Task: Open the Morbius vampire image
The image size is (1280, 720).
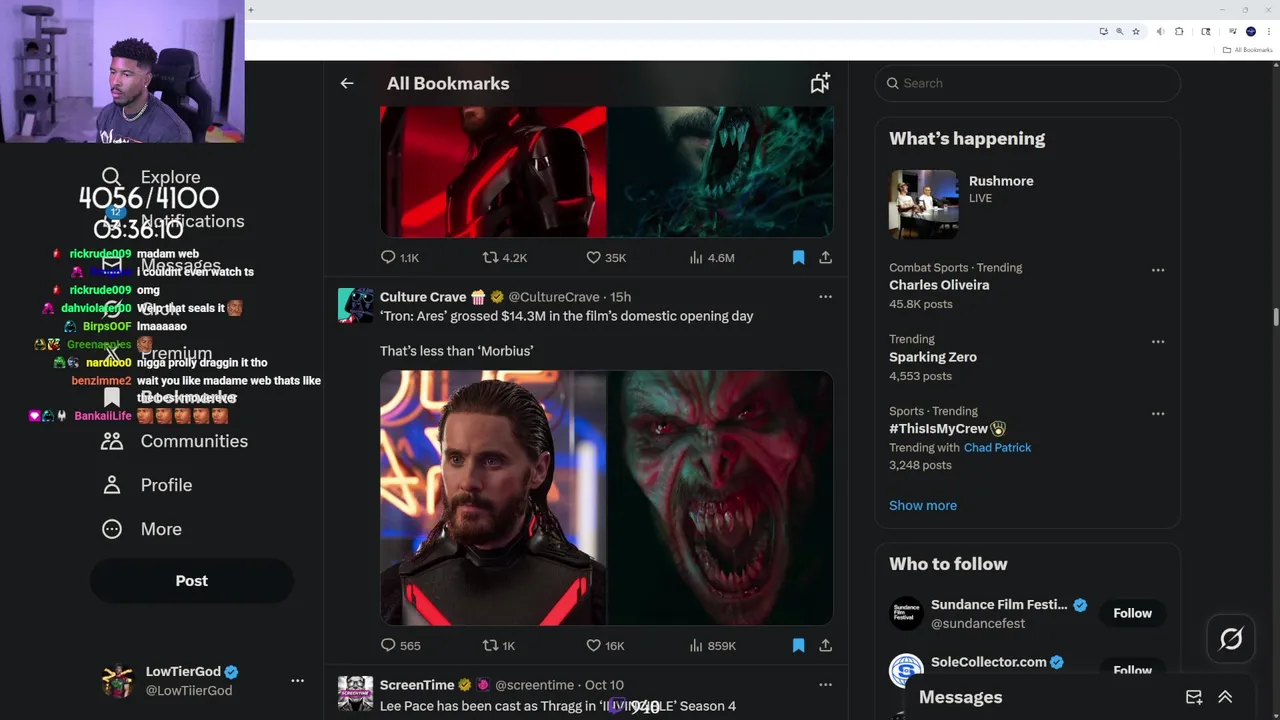Action: [721, 498]
